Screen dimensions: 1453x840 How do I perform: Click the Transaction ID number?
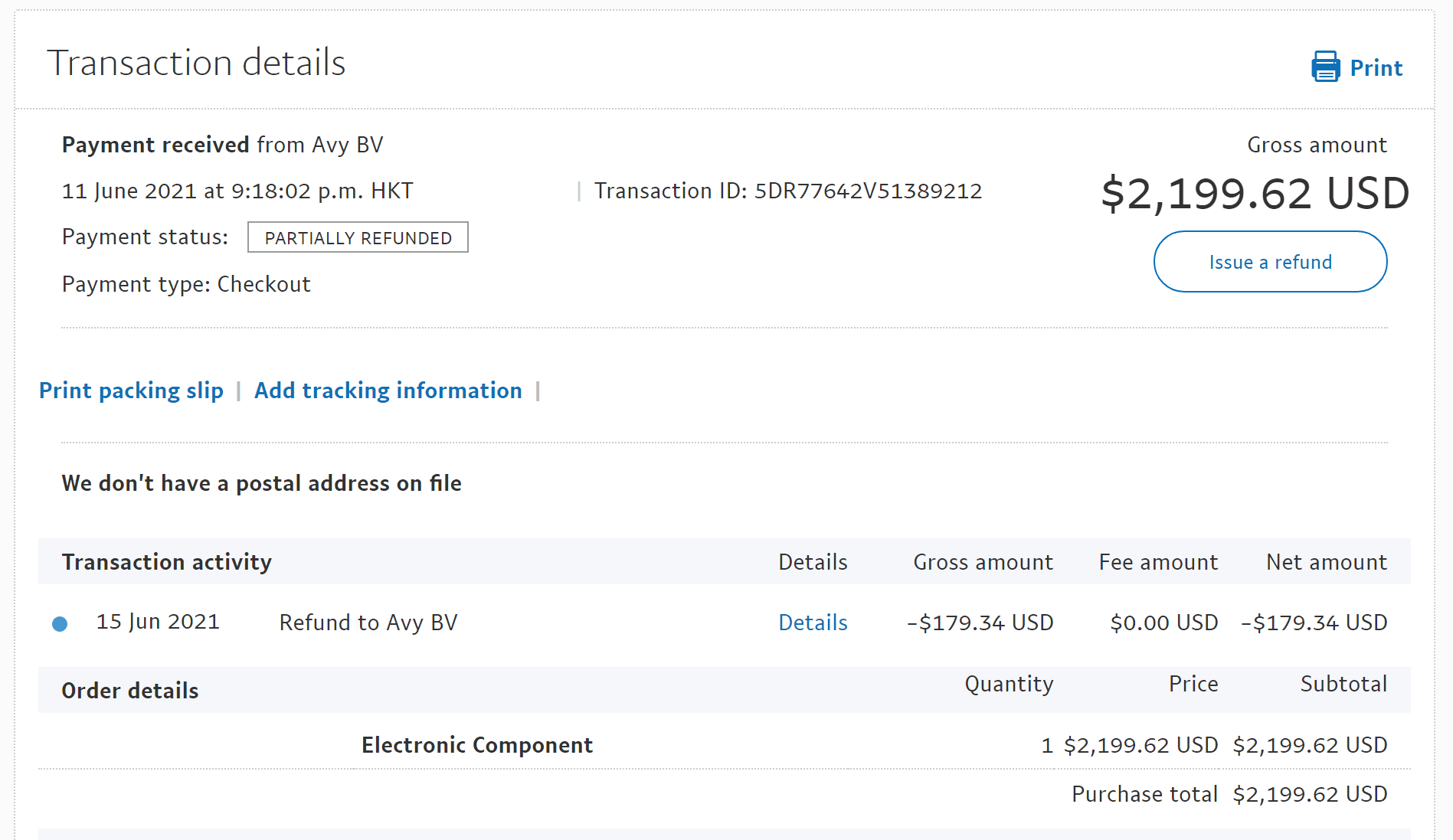[x=868, y=191]
